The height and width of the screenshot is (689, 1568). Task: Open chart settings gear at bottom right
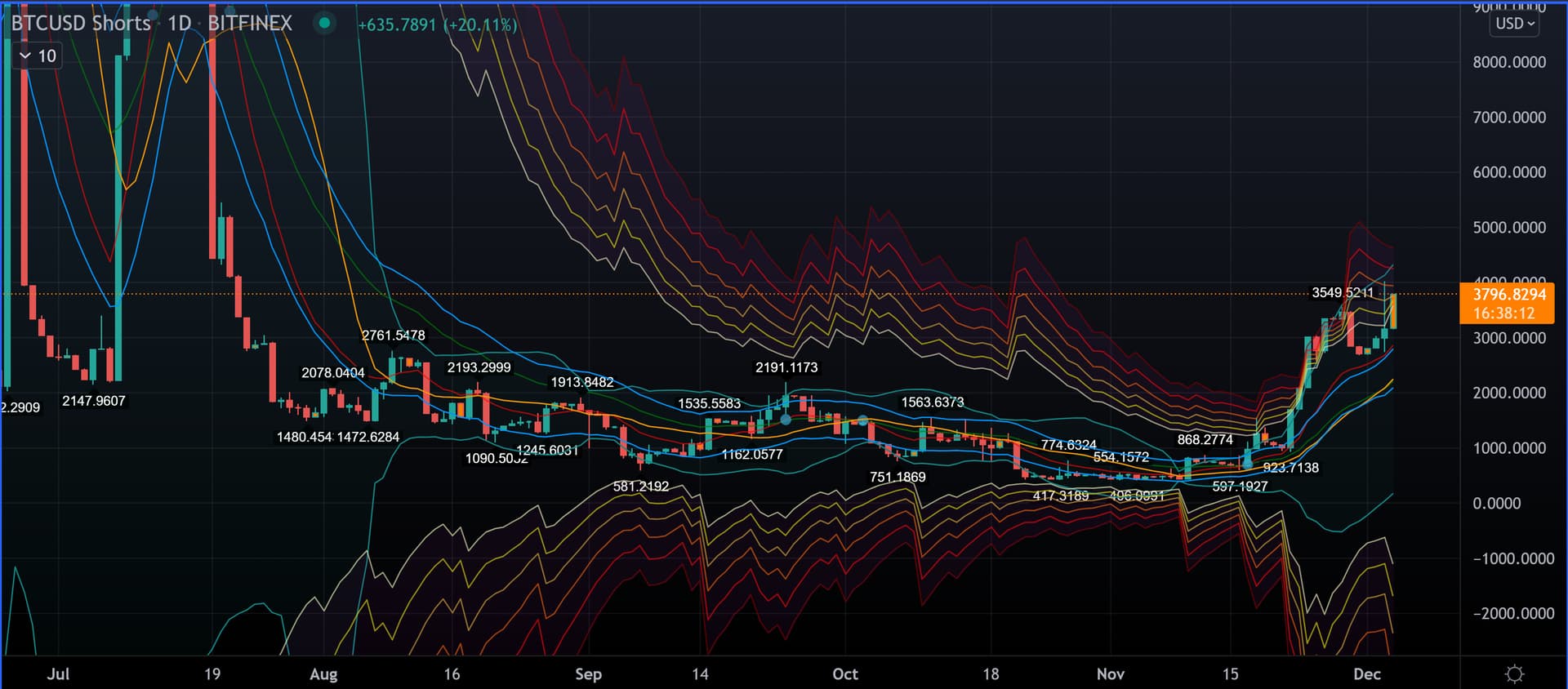click(1514, 674)
